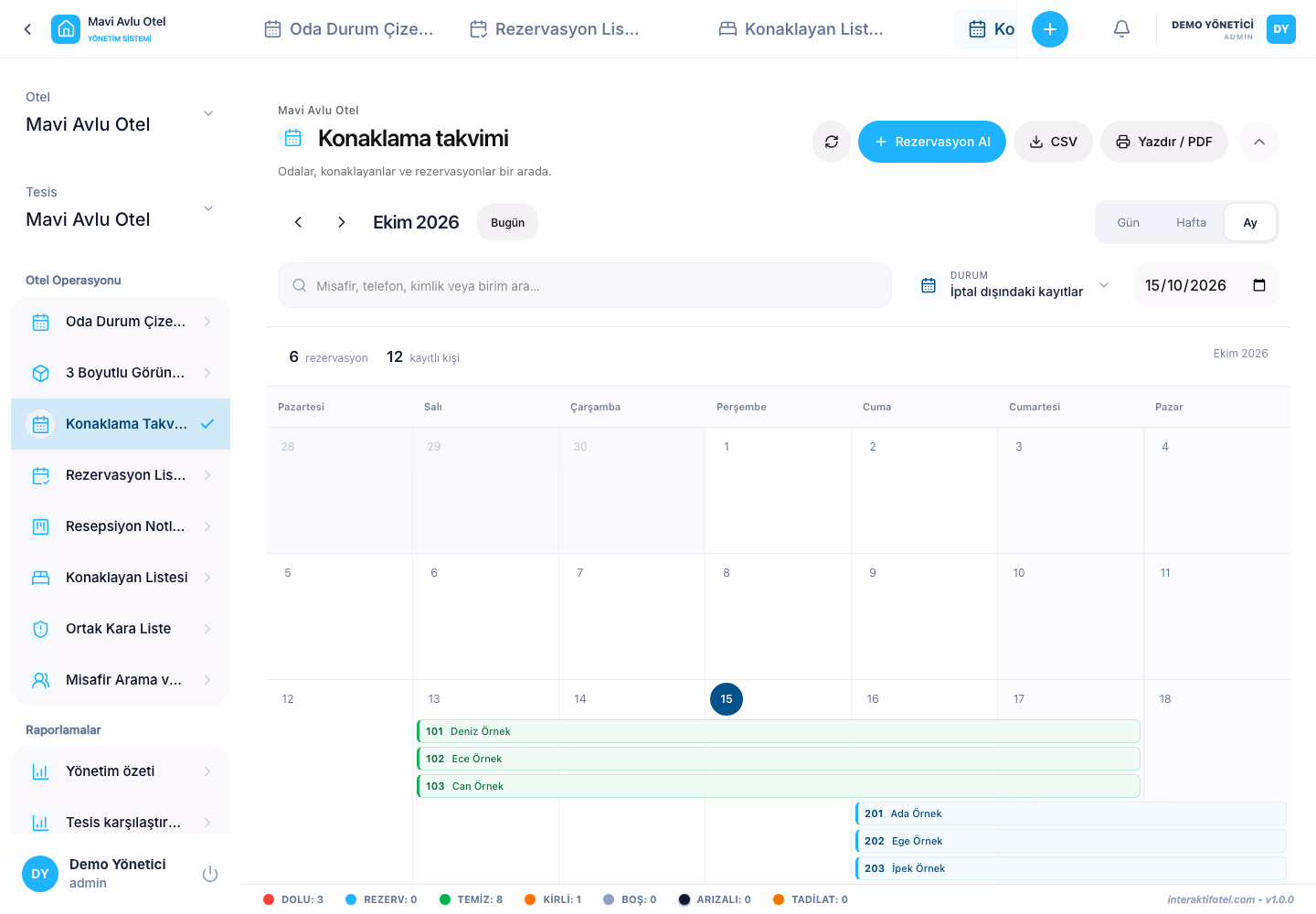Screen dimensions: 1316x914
Task: Click the green TEMİZ status dot
Action: 445,899
